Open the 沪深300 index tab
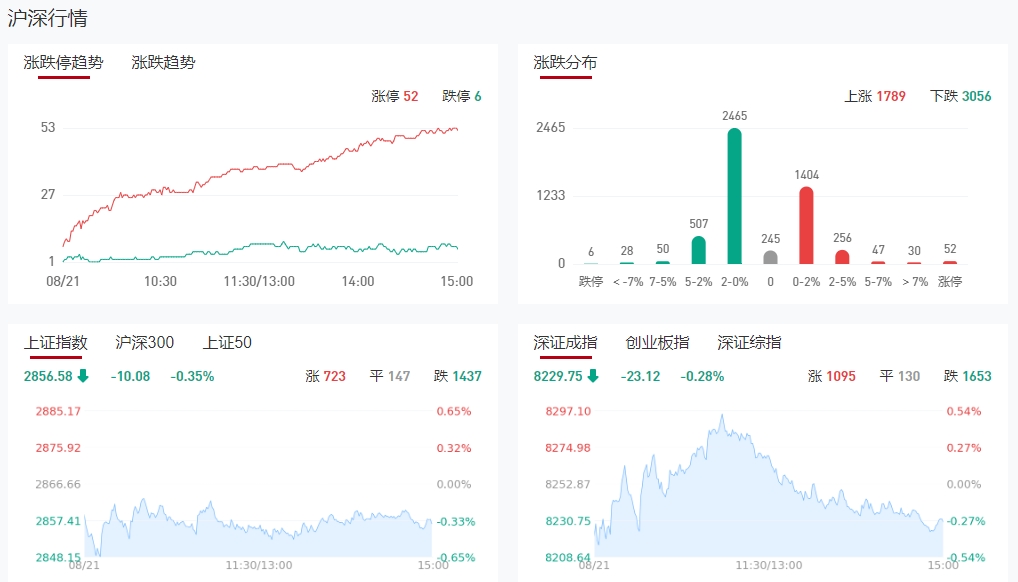1018x582 pixels. (144, 343)
